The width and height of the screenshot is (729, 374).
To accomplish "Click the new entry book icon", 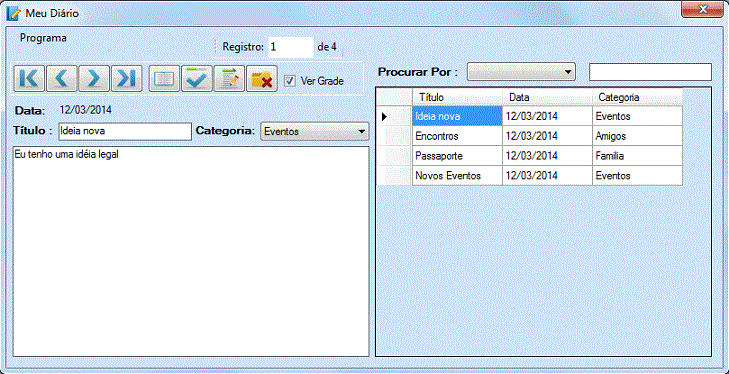I will tap(164, 78).
